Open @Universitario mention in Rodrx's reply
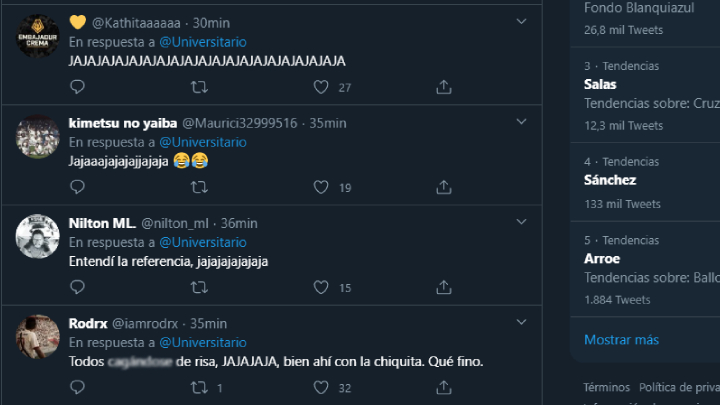Viewport: 720px width, 405px height. pyautogui.click(x=203, y=342)
